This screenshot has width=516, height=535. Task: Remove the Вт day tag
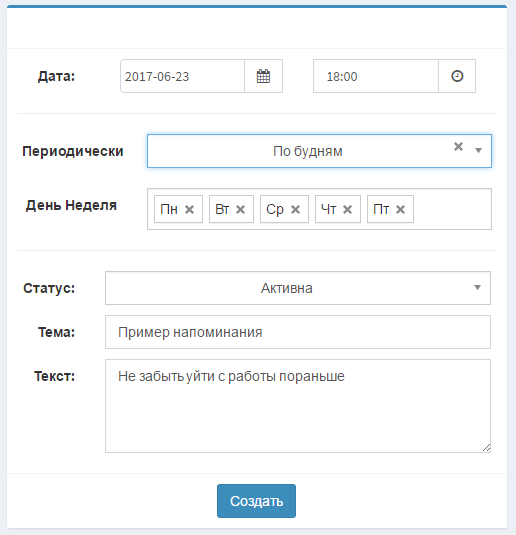pos(241,209)
